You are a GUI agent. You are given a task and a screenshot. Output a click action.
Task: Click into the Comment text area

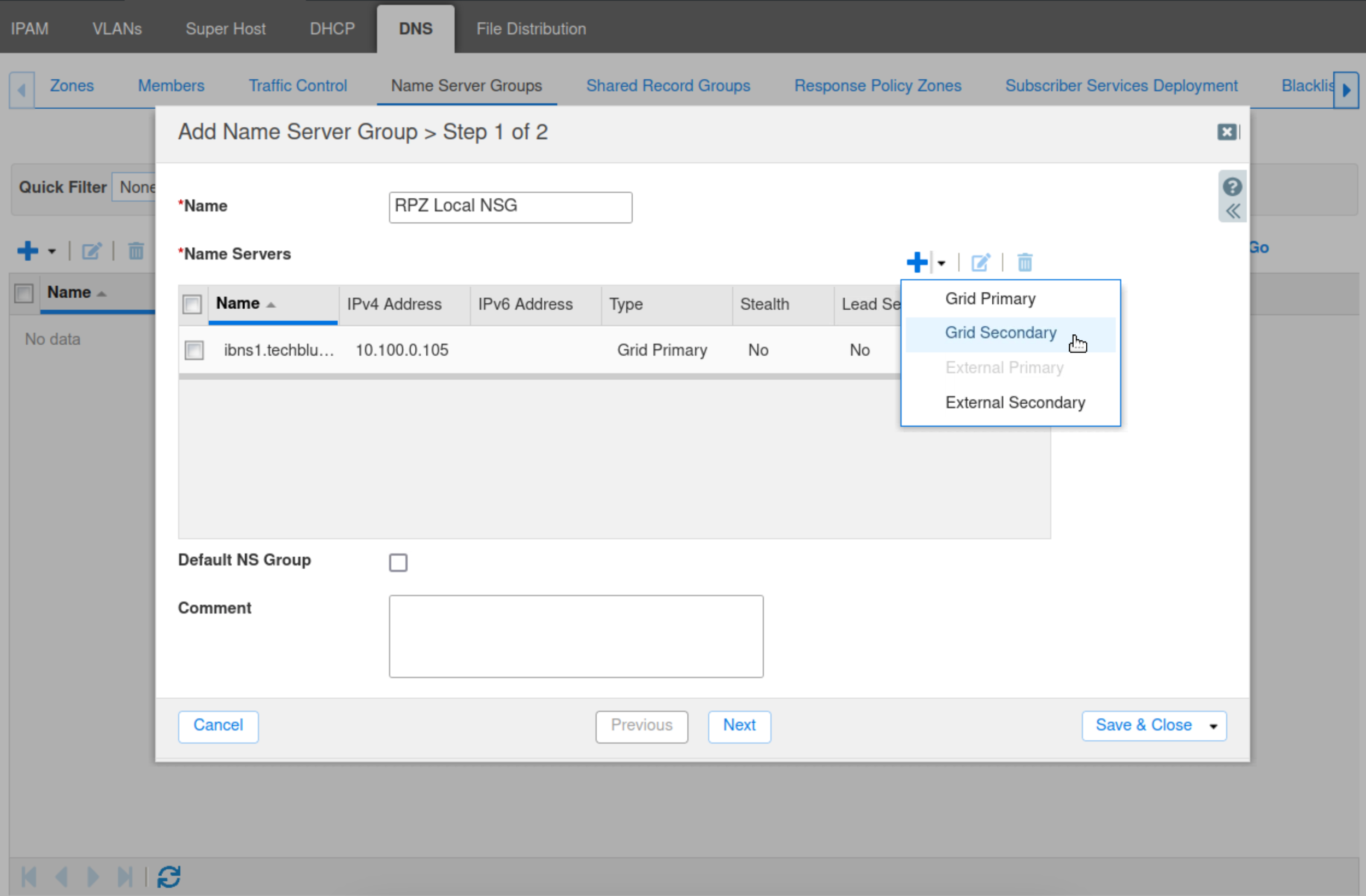point(576,636)
